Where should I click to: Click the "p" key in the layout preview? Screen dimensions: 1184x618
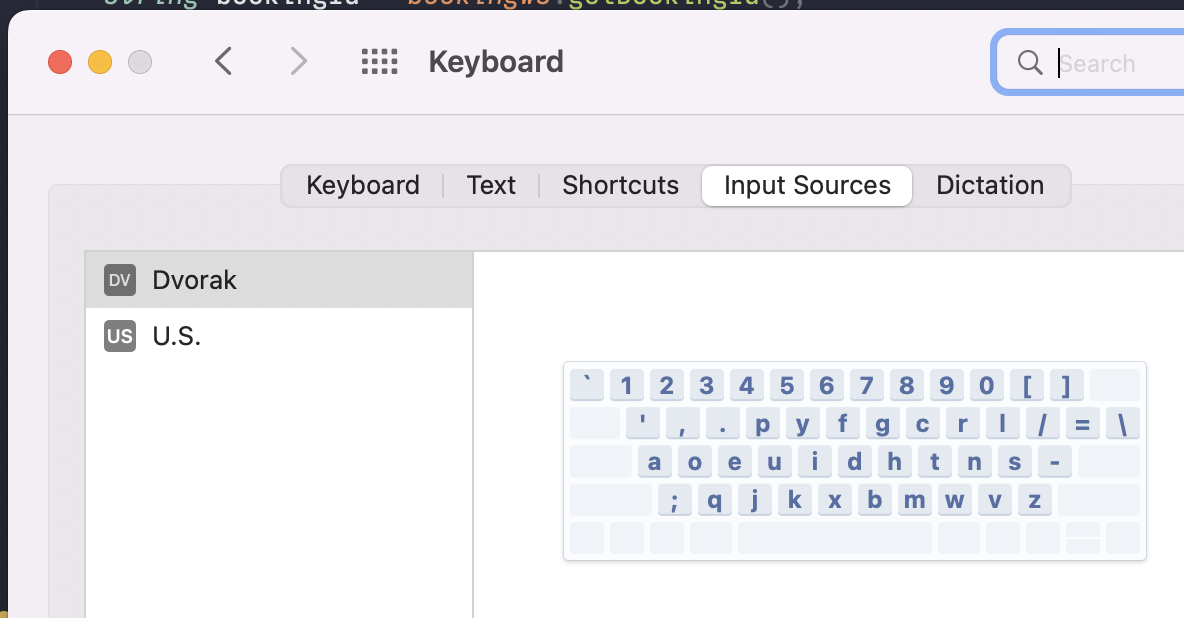click(x=763, y=423)
